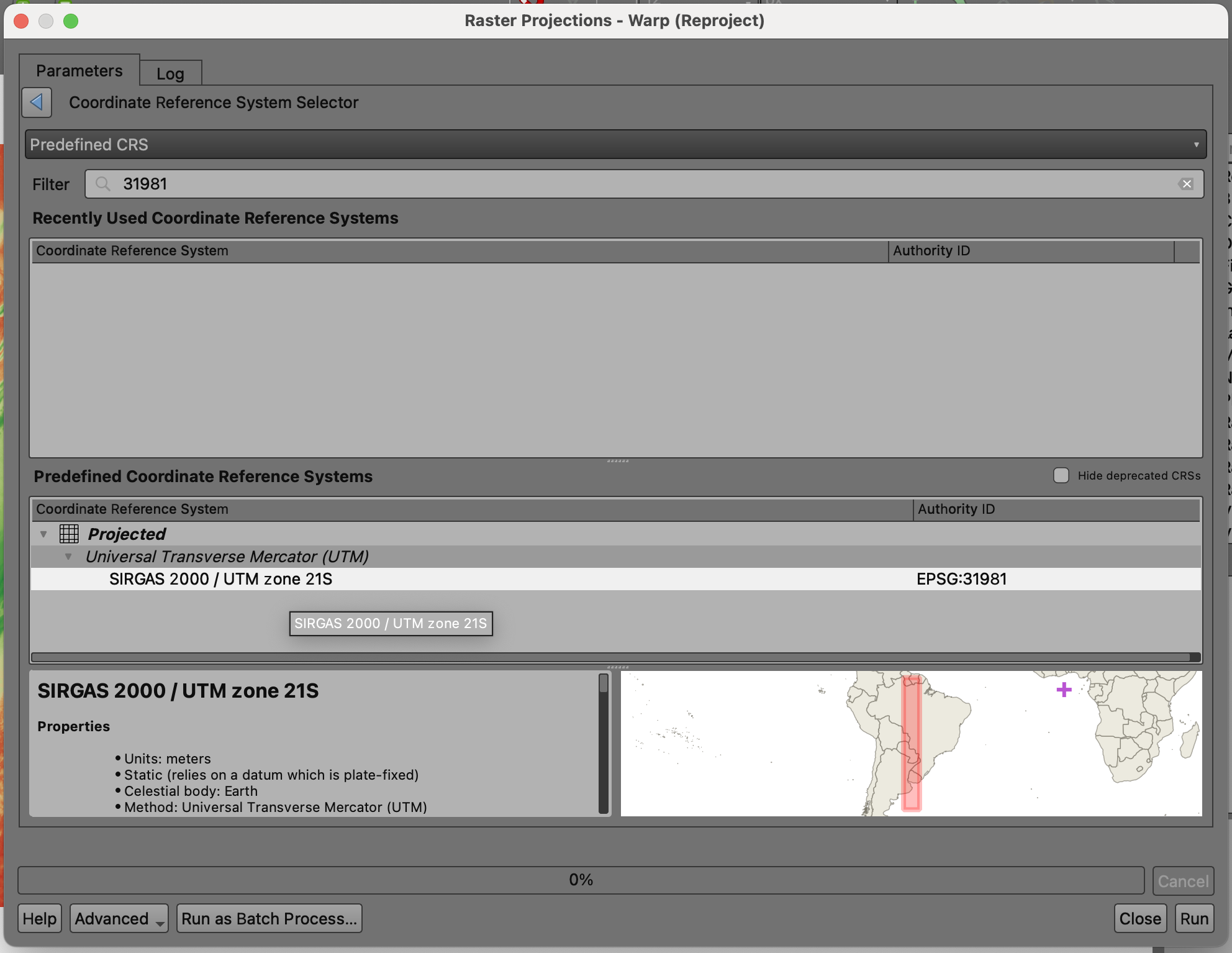Click the Projected grid icon
1232x953 pixels.
tap(69, 534)
